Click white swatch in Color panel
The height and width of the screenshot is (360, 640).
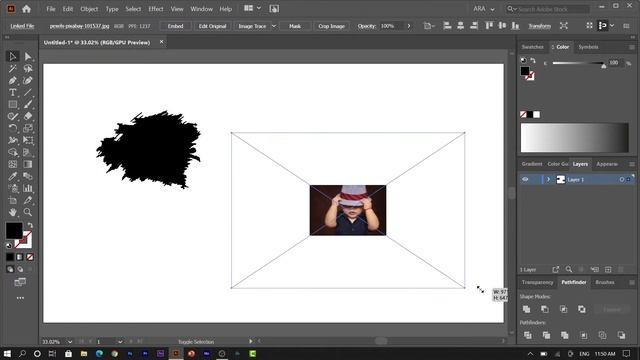coord(537,115)
